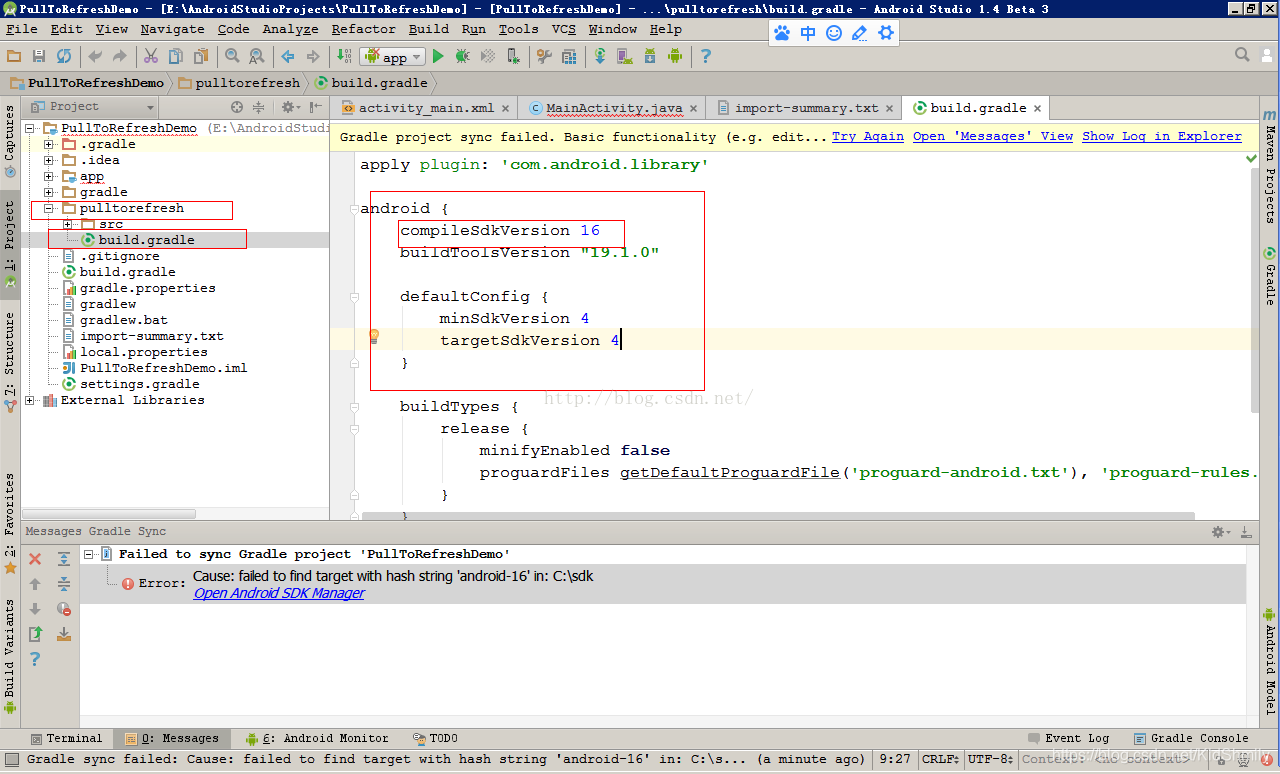Screen dimensions: 1280x774
Task: Switch to MainActivity.java tab
Action: pos(614,108)
